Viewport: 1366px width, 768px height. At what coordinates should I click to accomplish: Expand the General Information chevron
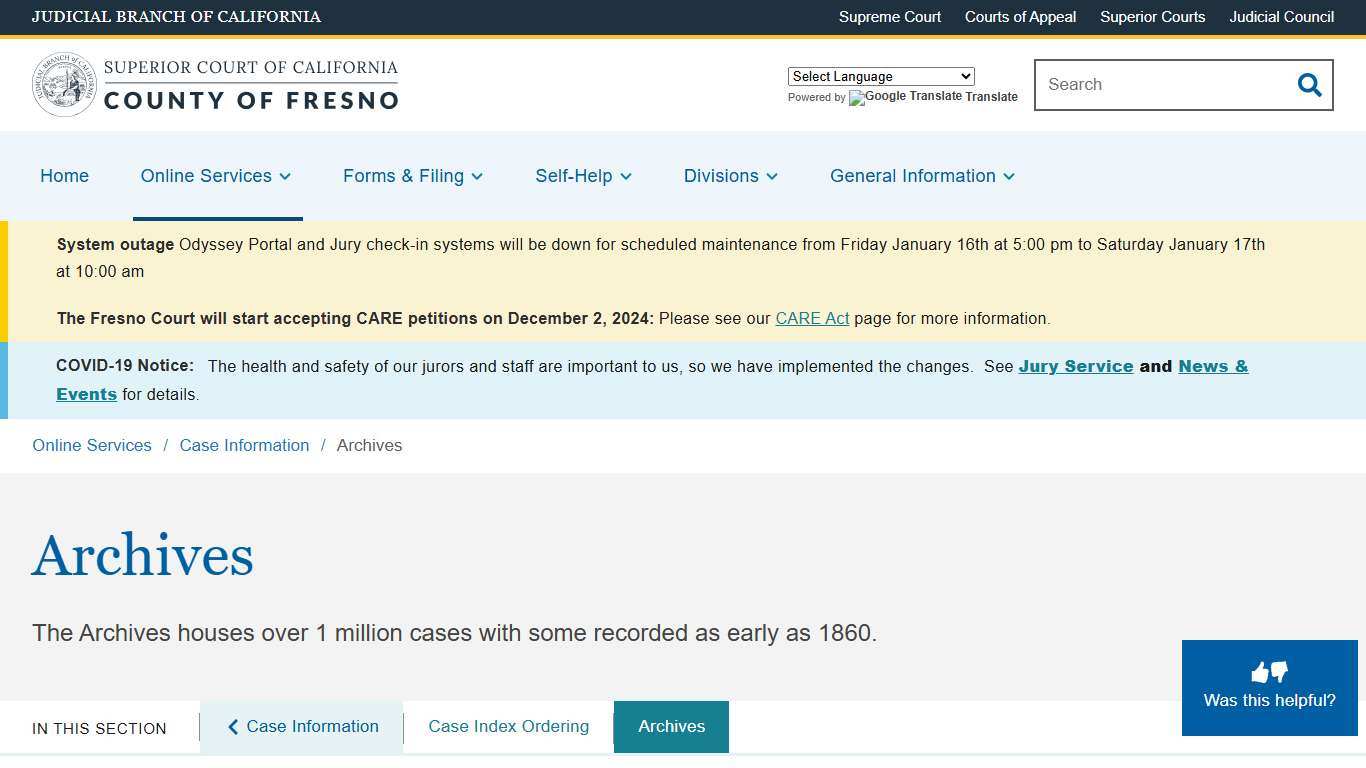coord(1010,177)
